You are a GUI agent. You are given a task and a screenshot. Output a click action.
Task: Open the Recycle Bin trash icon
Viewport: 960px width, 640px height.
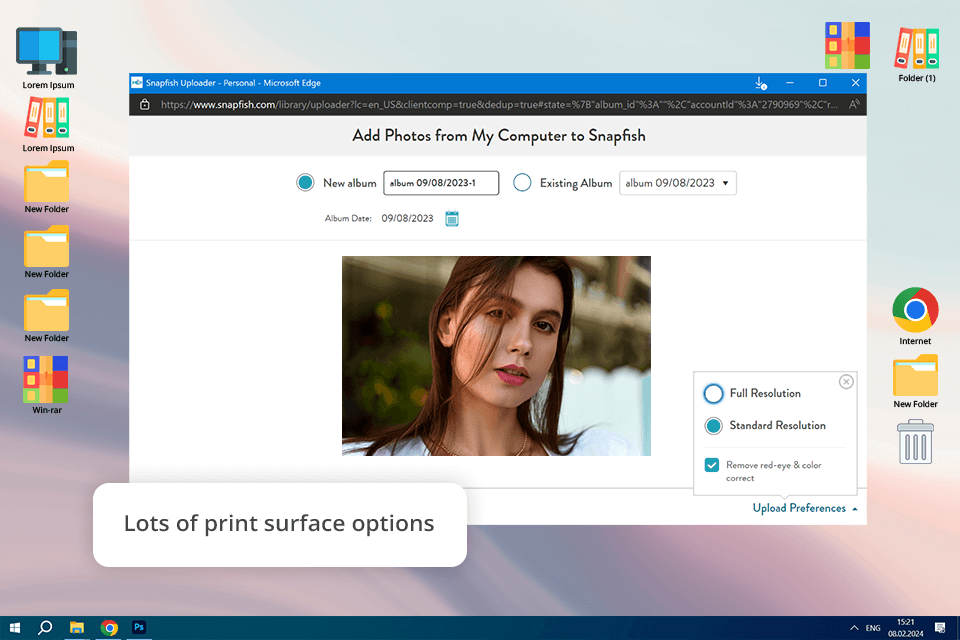915,442
